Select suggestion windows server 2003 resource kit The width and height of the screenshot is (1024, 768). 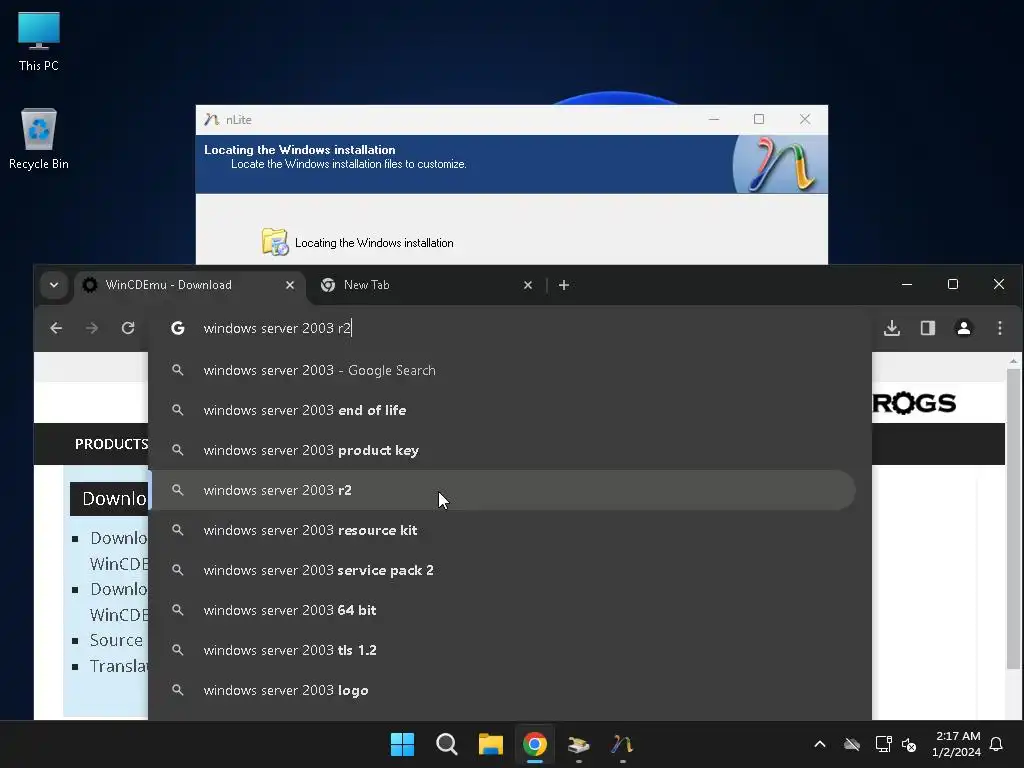[x=502, y=530]
